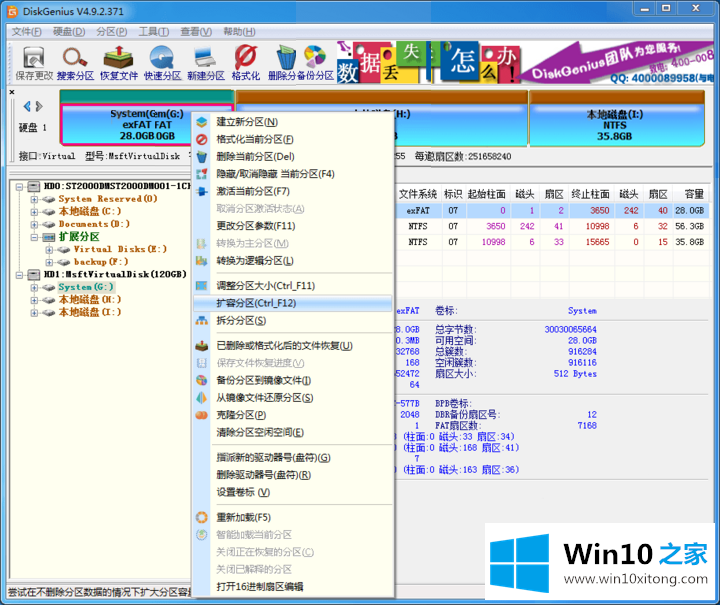
Task: Expand the System Reserved(0) tree node
Action: coord(34,199)
